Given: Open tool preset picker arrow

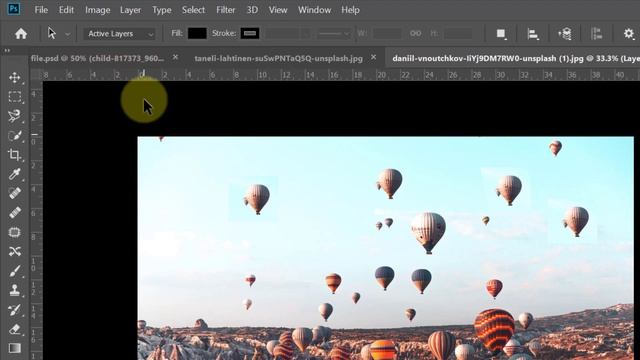Looking at the screenshot, I should 67,34.
